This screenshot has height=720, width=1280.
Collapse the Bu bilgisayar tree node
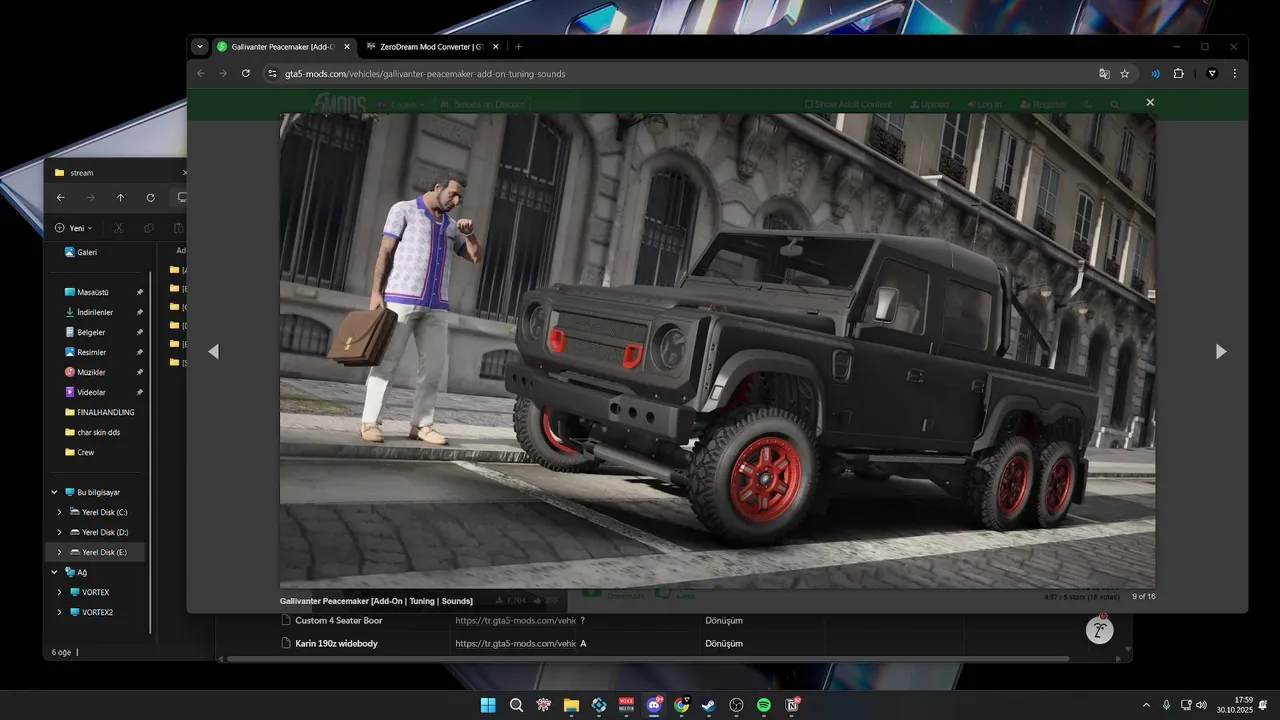click(x=55, y=492)
